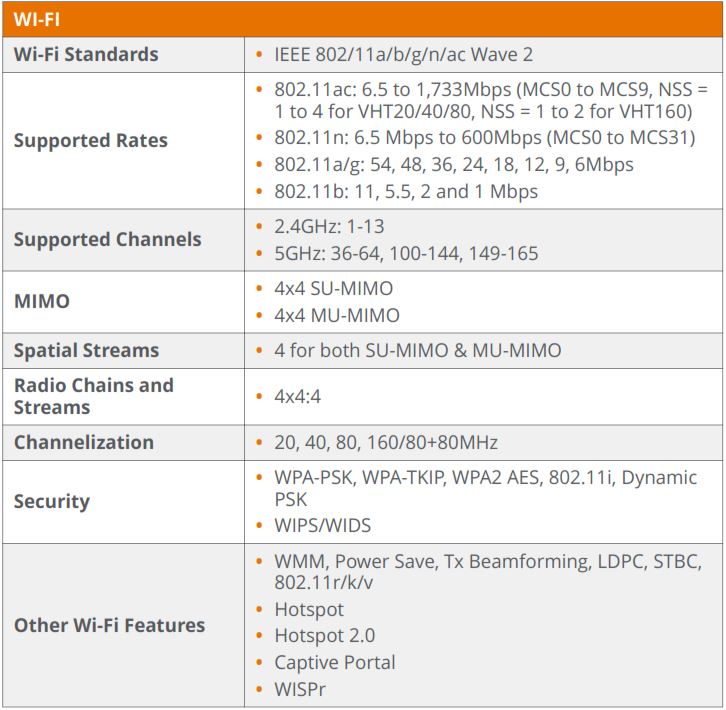Select the Wi-Fi Standards row label
This screenshot has height=710, width=726.
[x=86, y=55]
